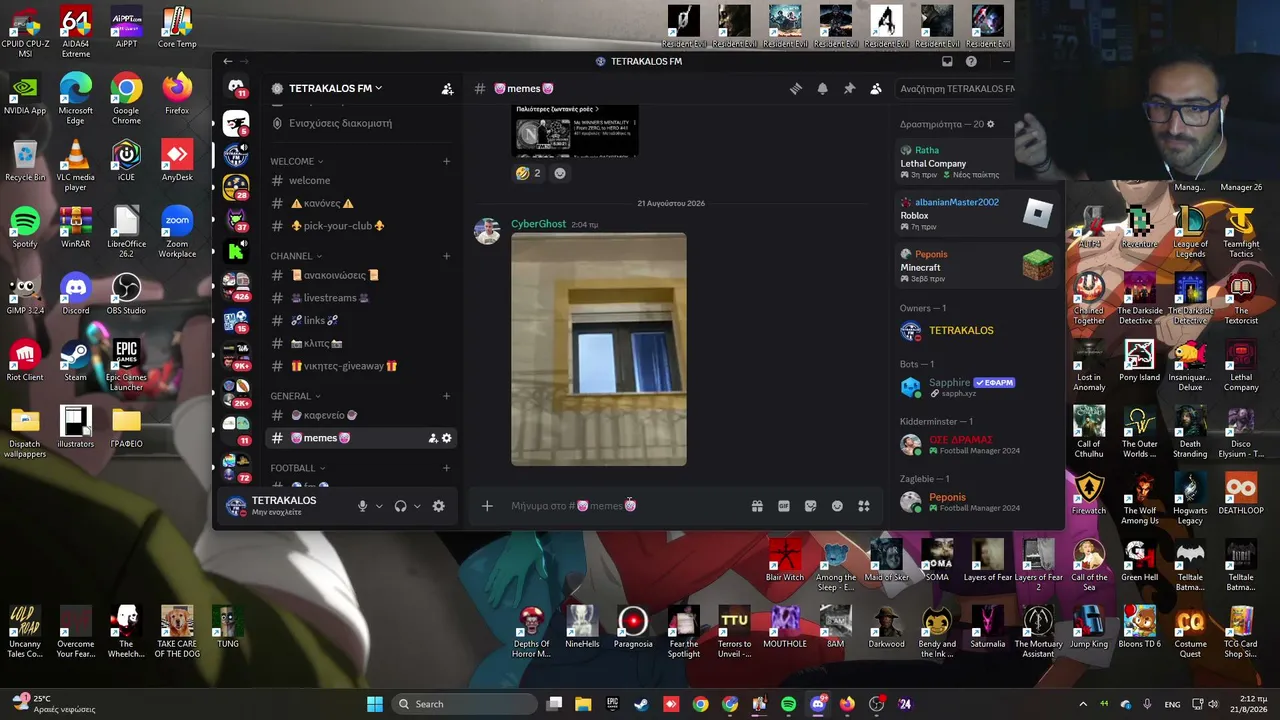Open the GIF picker in message bar
Viewport: 1280px width, 720px height.
coord(784,506)
